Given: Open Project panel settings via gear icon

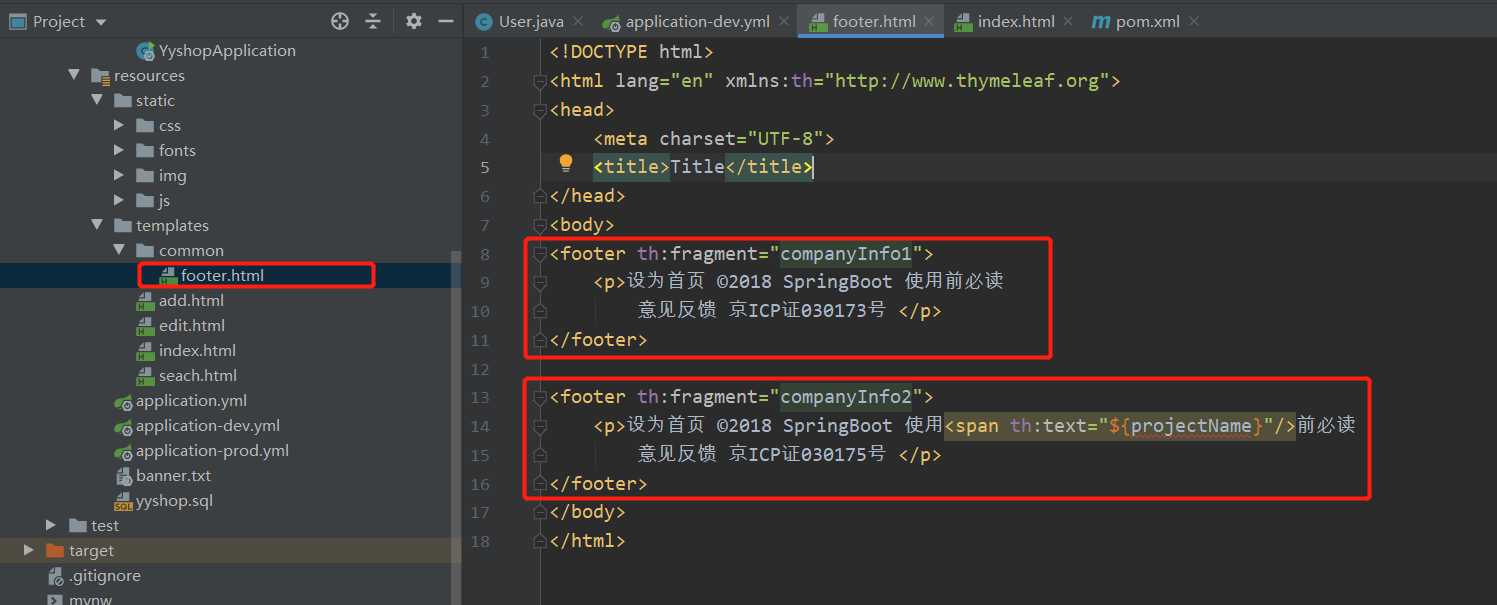Looking at the screenshot, I should point(414,20).
